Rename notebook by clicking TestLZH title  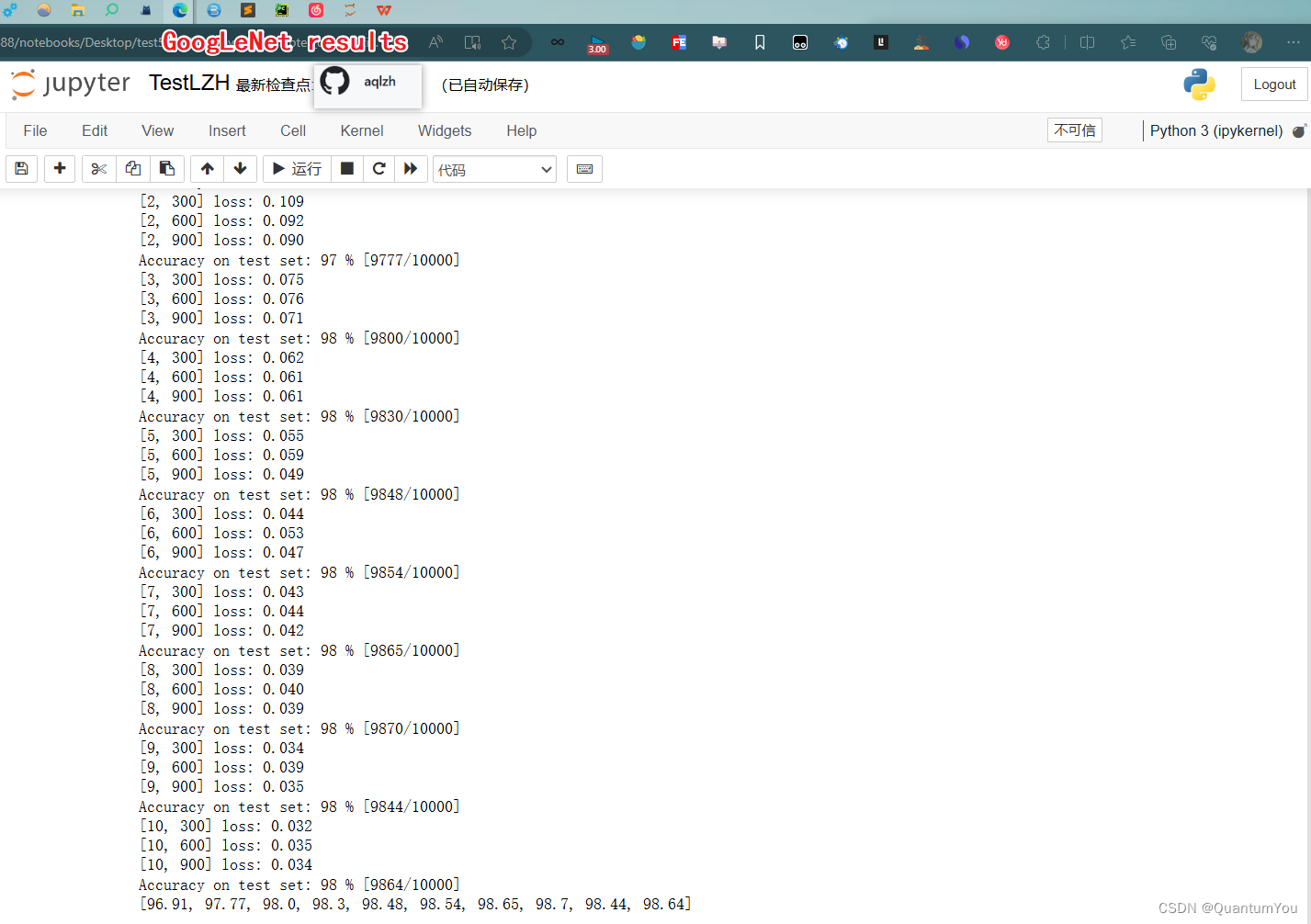click(189, 83)
